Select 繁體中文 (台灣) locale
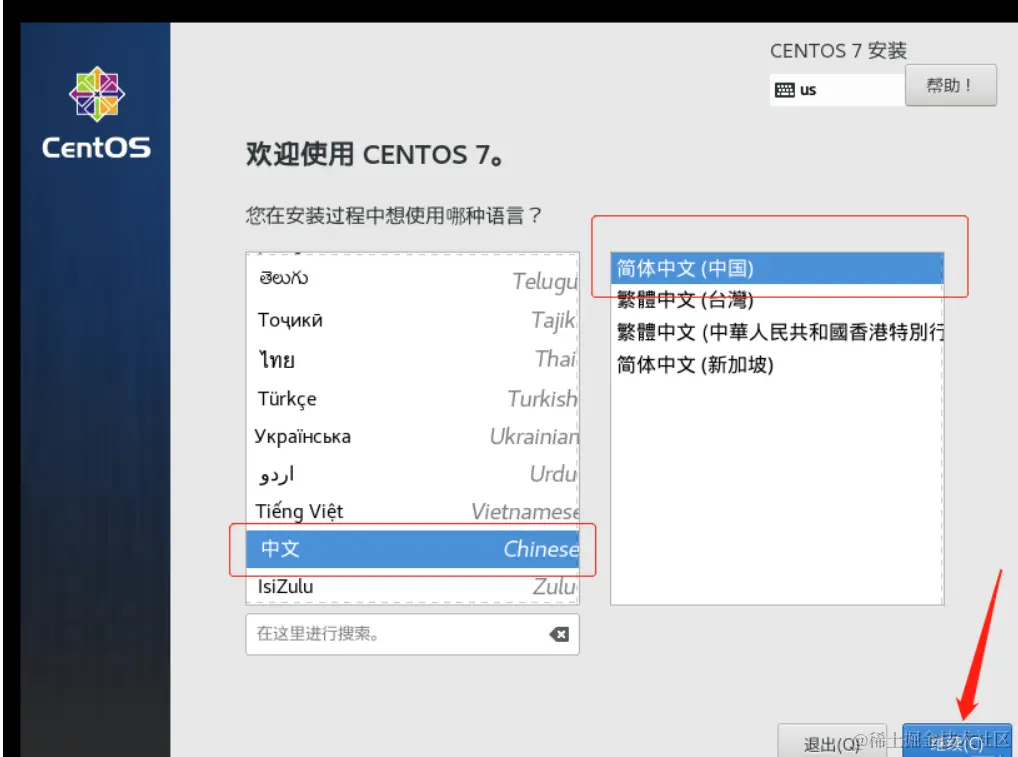This screenshot has height=757, width=1018. pos(776,300)
